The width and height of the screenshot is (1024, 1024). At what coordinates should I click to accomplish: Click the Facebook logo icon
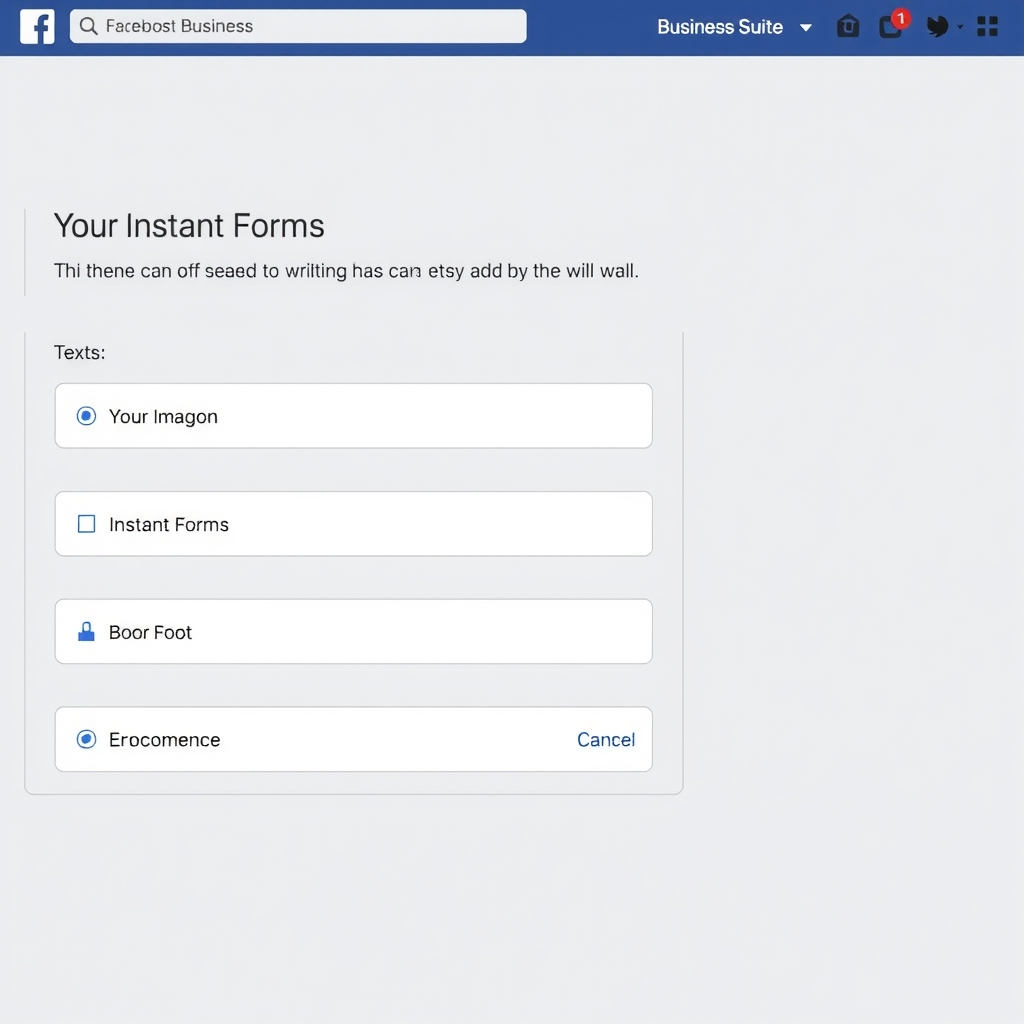pyautogui.click(x=37, y=27)
